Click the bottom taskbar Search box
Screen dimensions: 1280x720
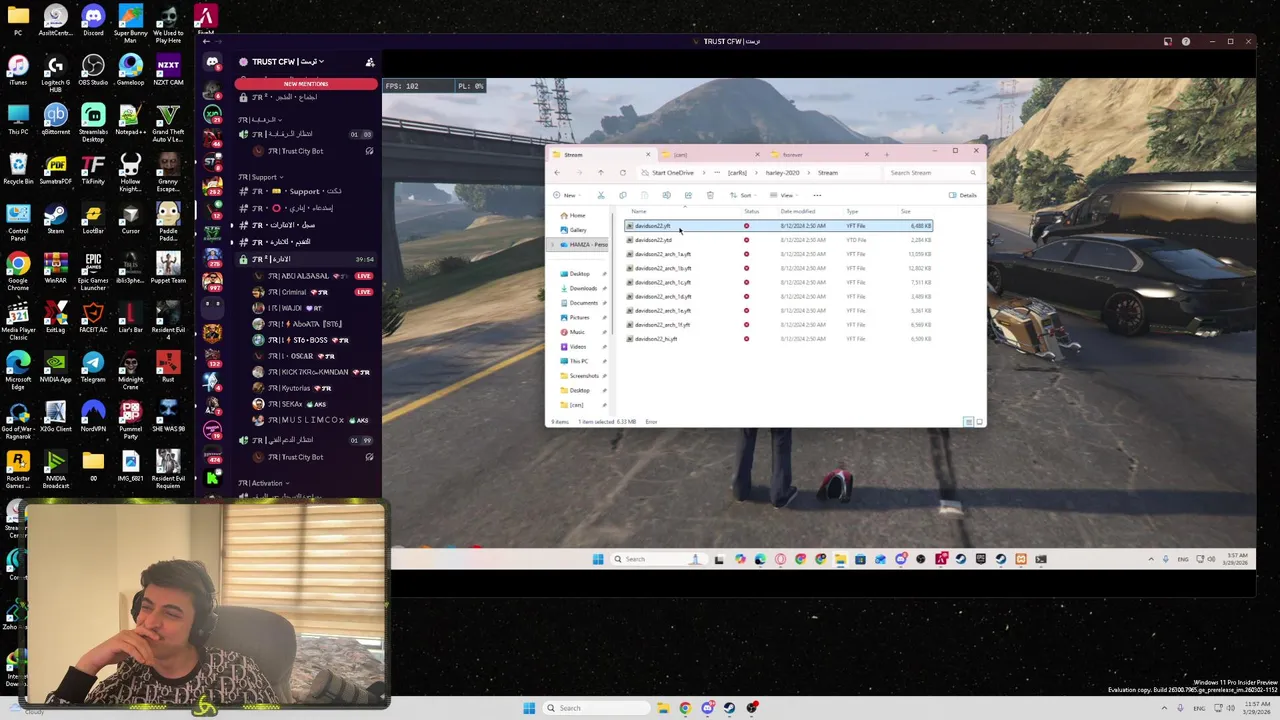(x=597, y=708)
